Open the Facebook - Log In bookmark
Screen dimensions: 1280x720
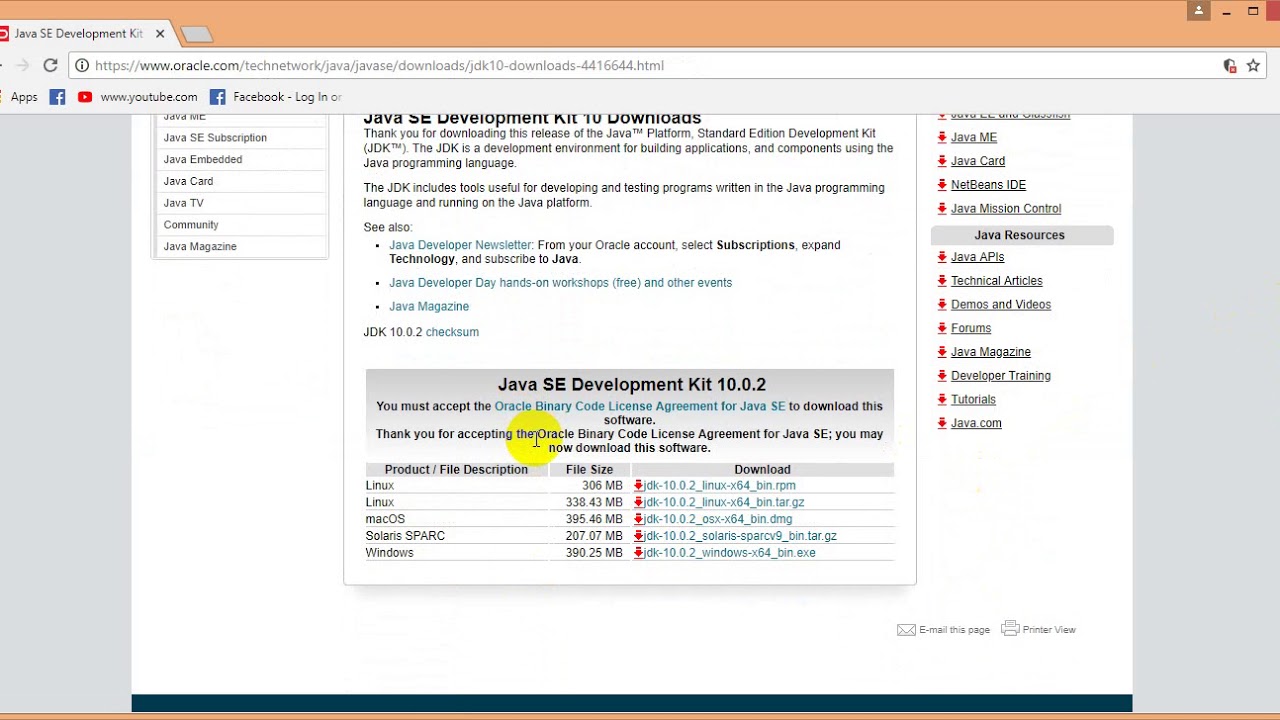[x=276, y=97]
